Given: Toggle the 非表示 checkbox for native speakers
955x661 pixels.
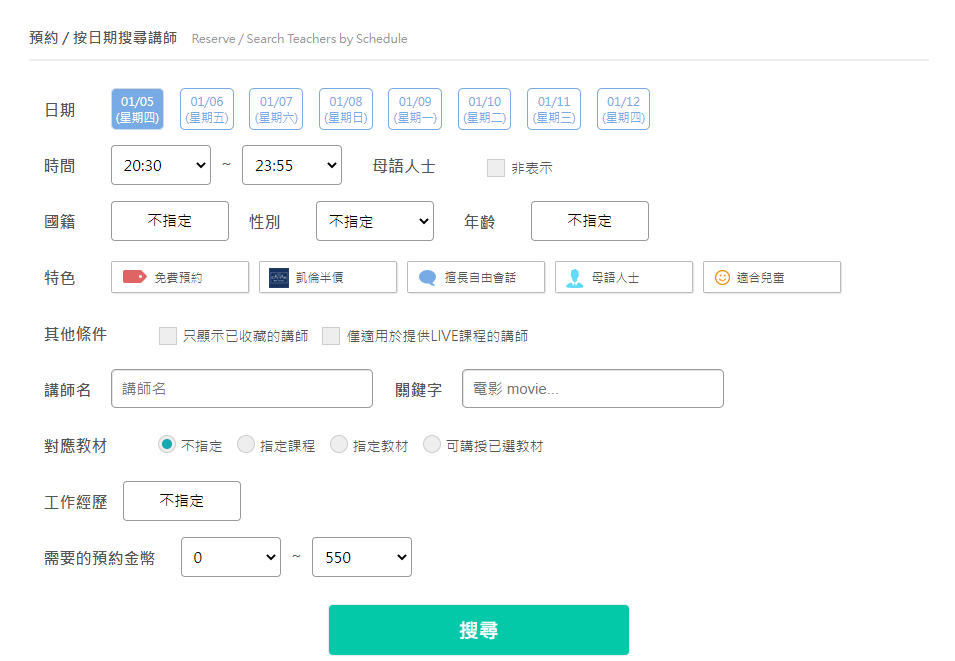Looking at the screenshot, I should click(496, 168).
